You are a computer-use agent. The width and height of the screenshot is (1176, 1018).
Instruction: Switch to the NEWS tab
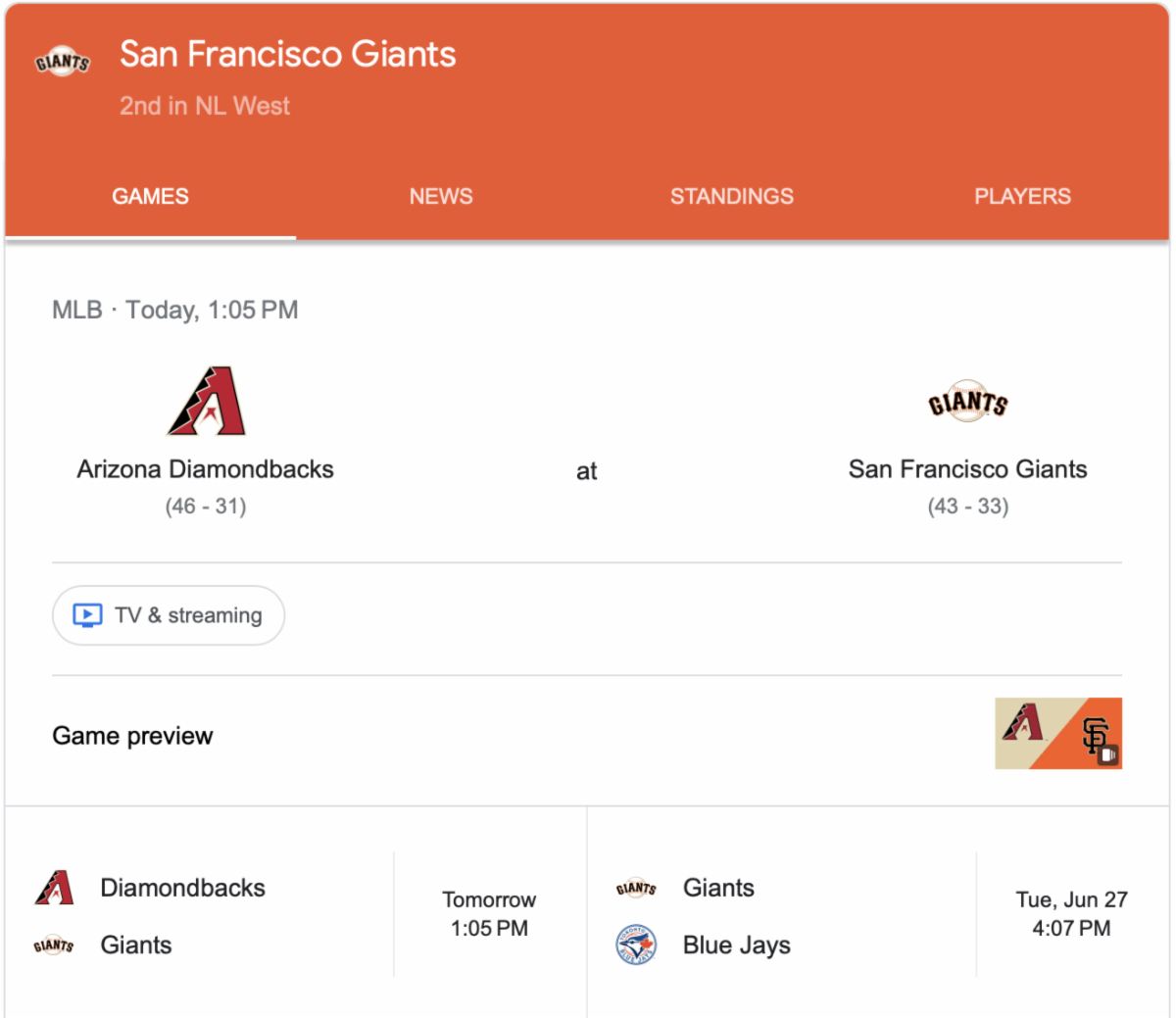click(x=441, y=196)
